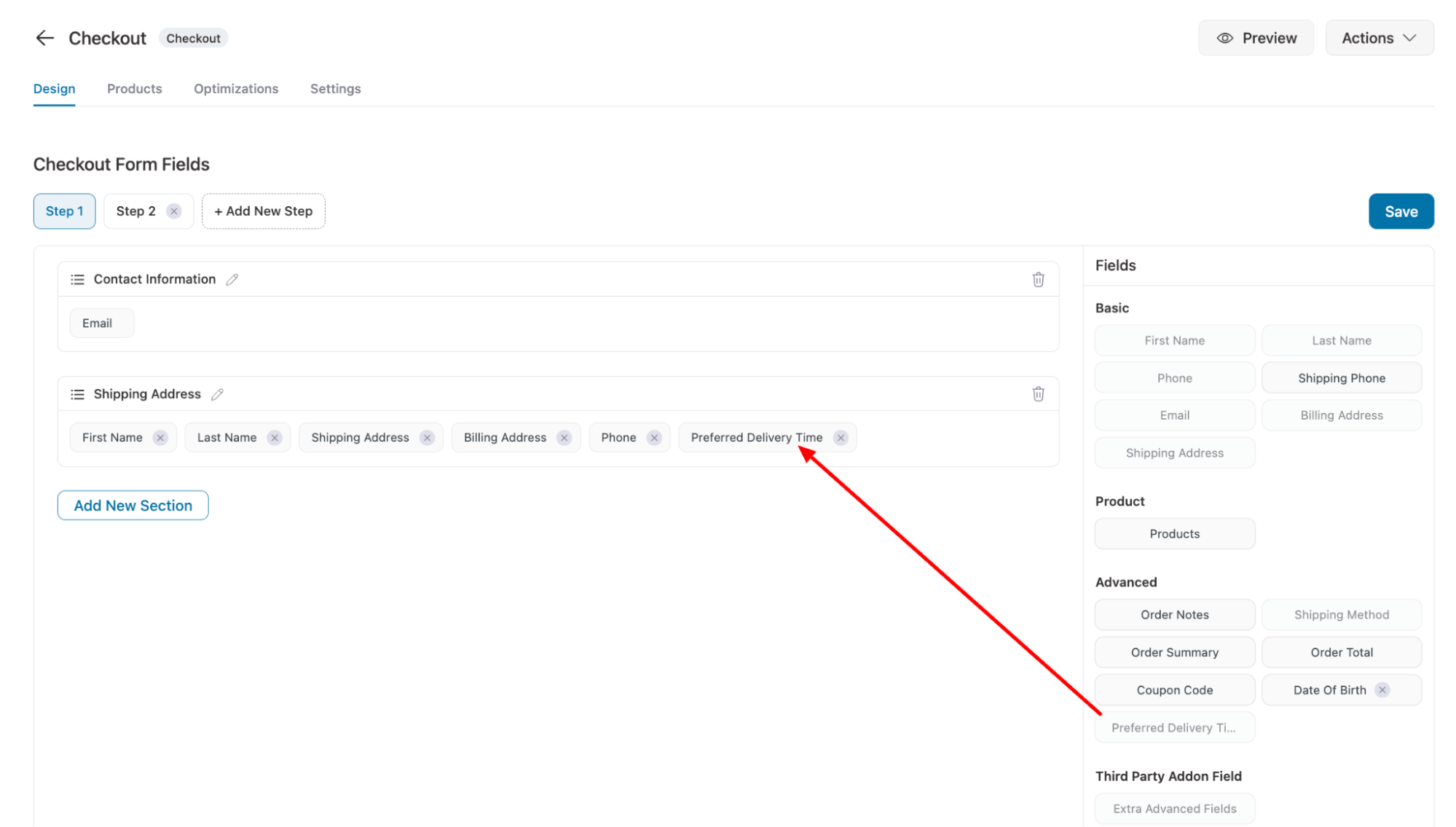Click Add New Section button

(133, 506)
